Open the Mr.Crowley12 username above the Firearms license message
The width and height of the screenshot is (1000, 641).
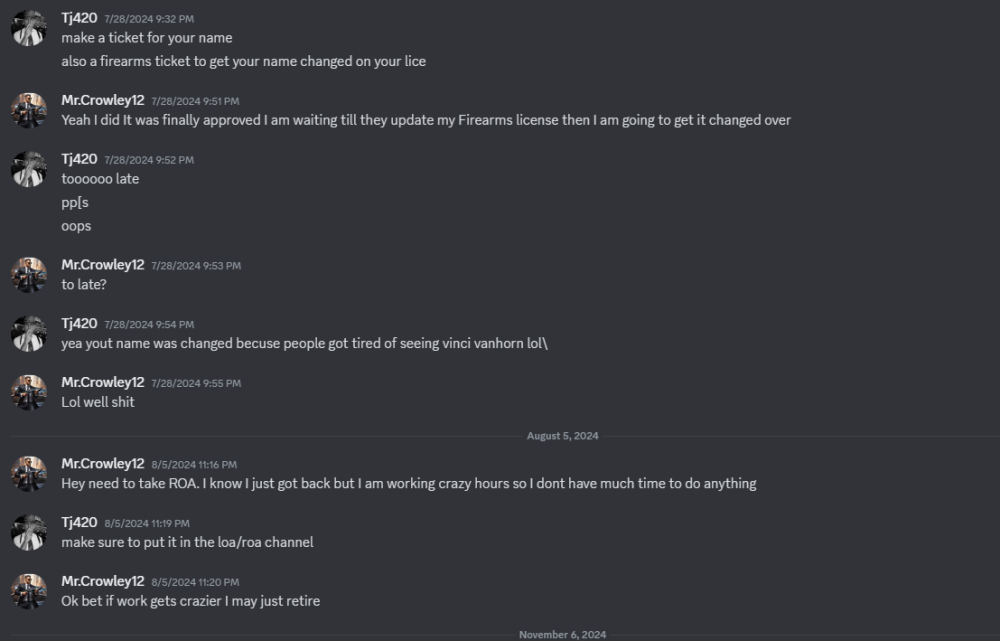[103, 100]
